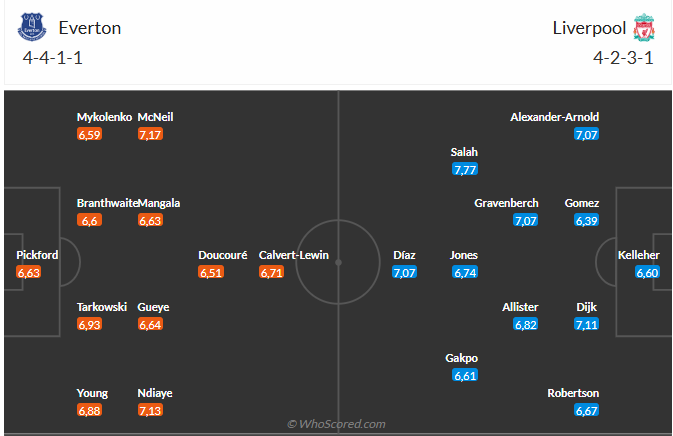Open the Everton team name link
This screenshot has height=436, width=673.
point(90,28)
